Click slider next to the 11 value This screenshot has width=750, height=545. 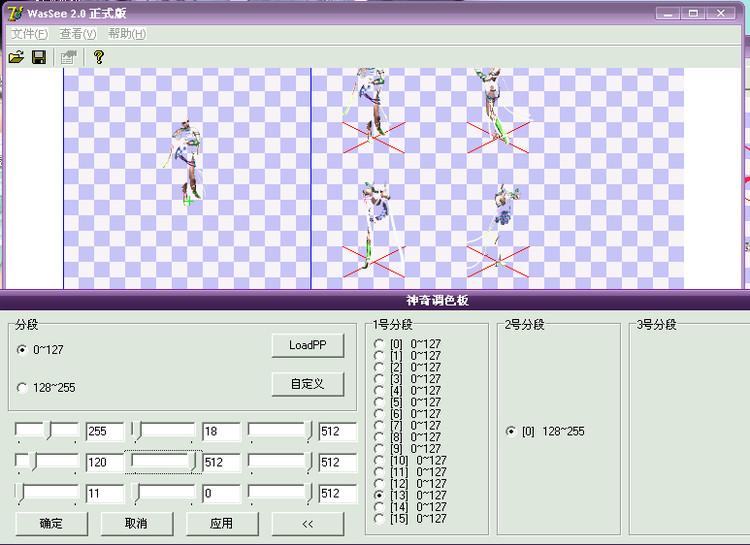coord(47,493)
